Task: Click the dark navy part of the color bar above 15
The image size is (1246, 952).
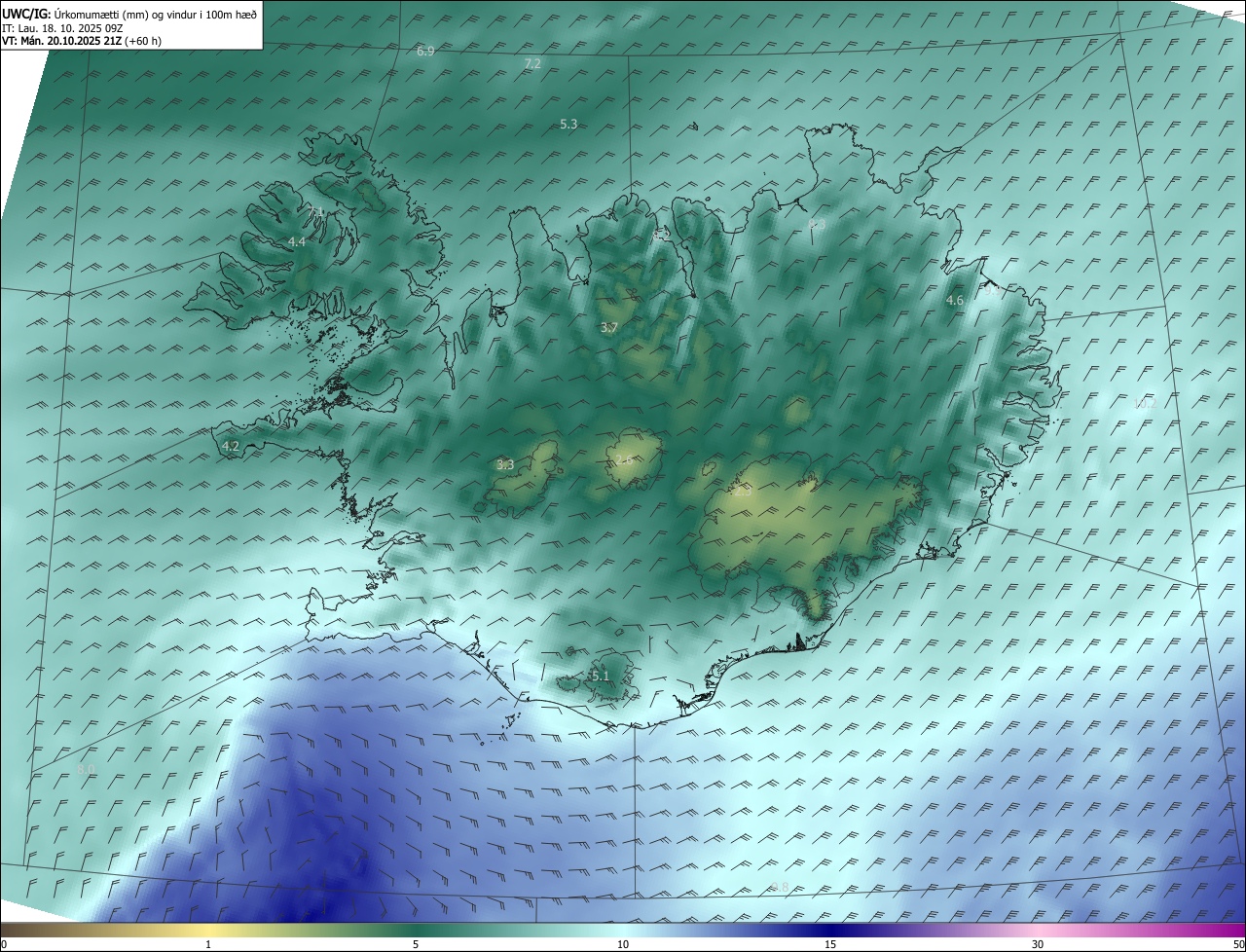Action: (x=830, y=930)
